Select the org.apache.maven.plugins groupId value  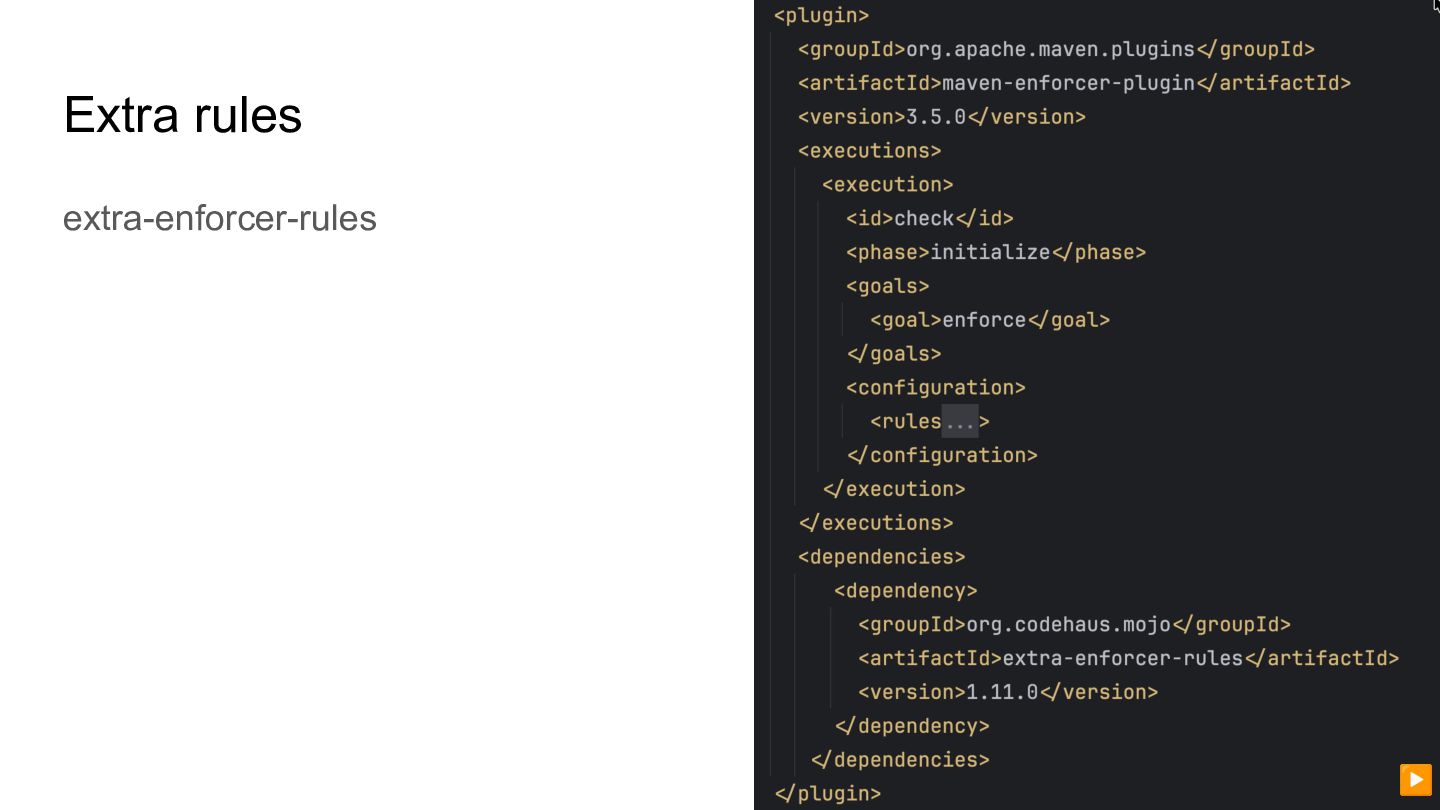click(1050, 49)
